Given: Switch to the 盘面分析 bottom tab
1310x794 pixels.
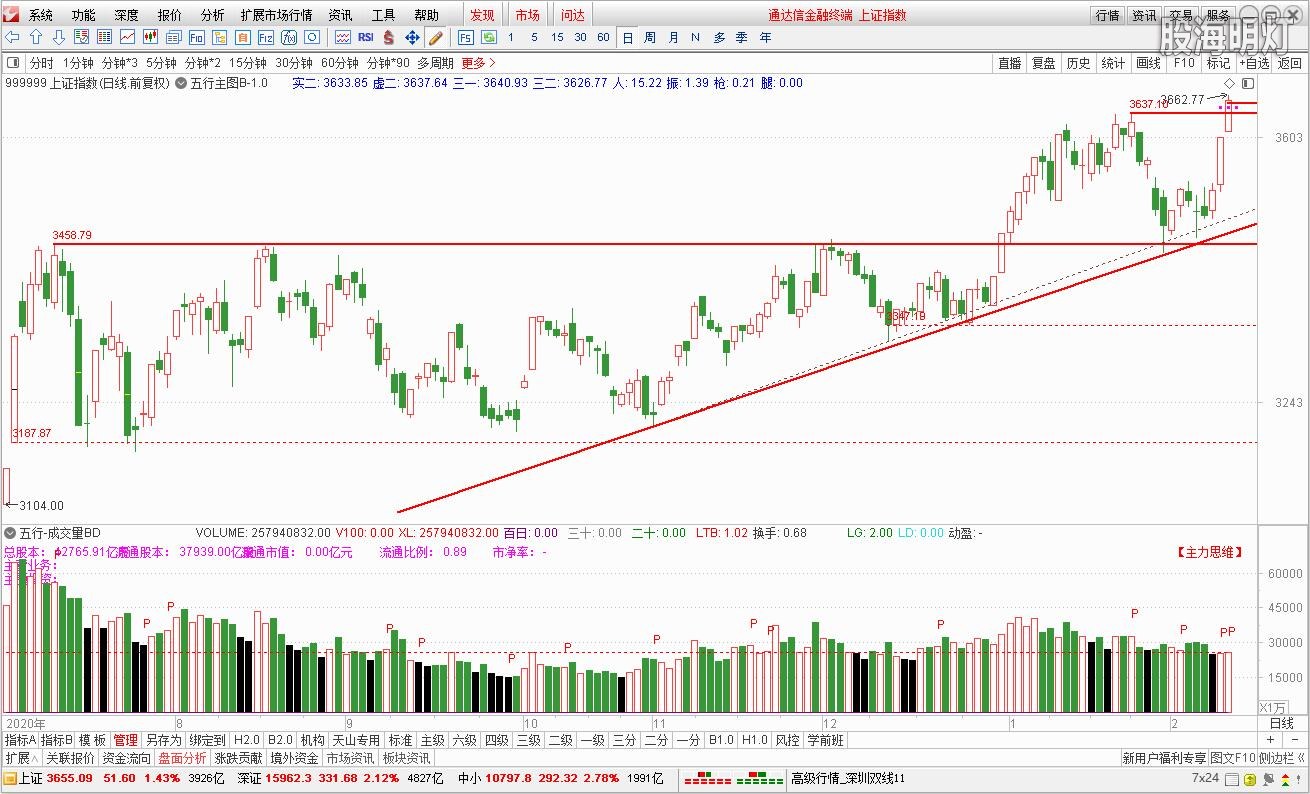Looking at the screenshot, I should coord(183,758).
